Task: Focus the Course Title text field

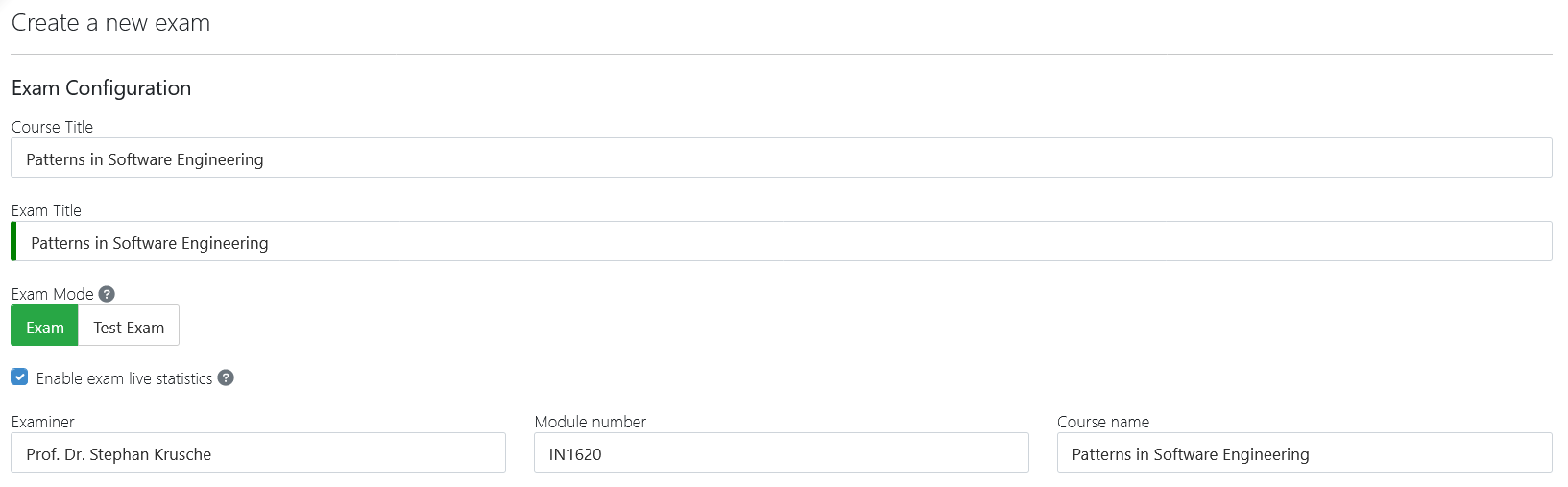Action: click(781, 158)
